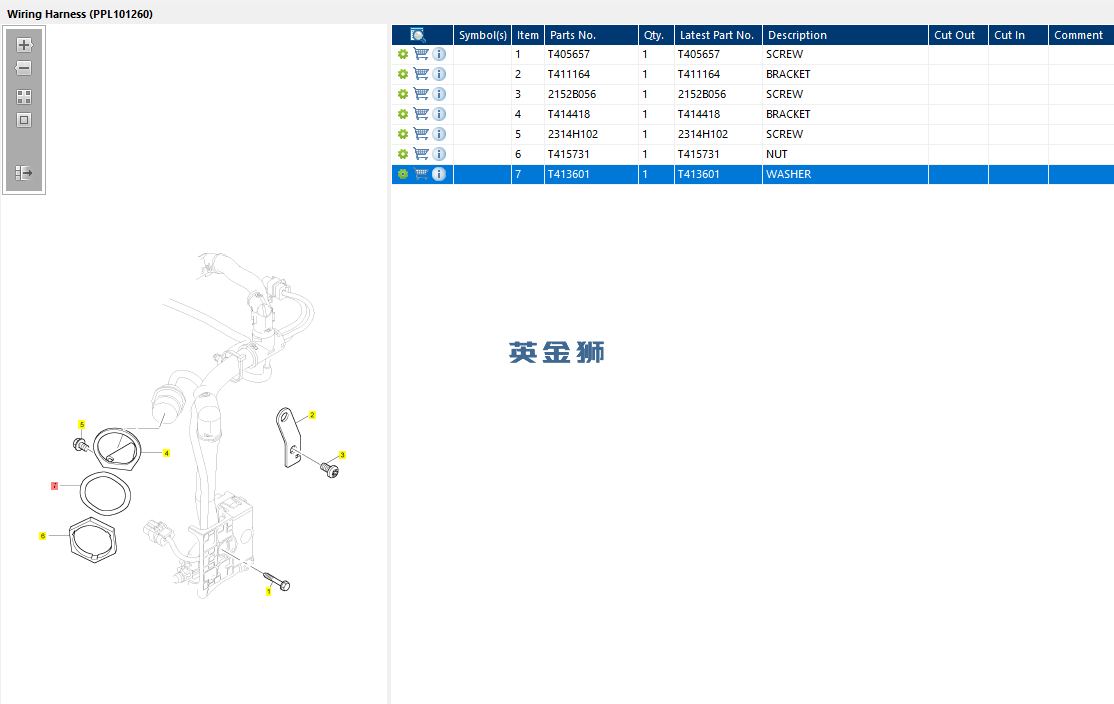Click the gear icon for 2314H102

click(403, 134)
